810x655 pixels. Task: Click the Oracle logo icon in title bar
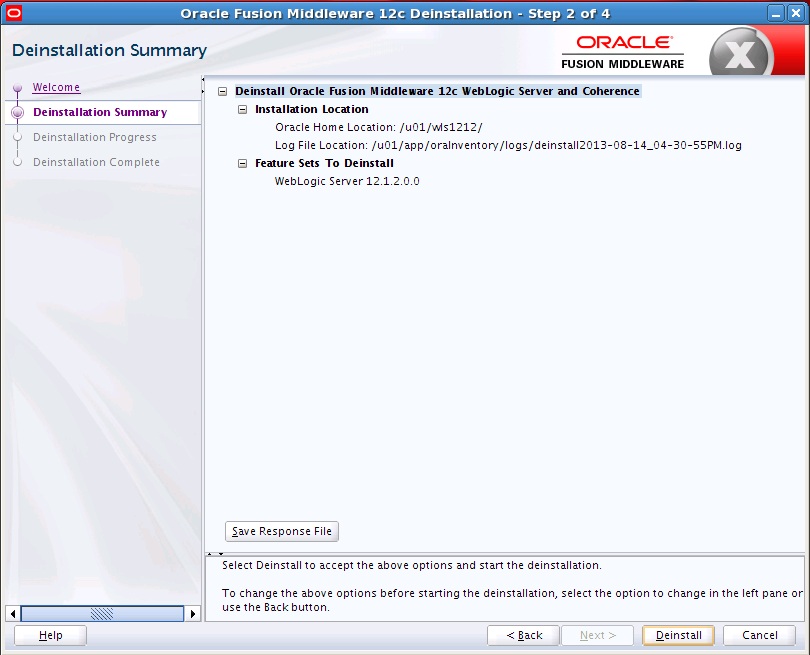pyautogui.click(x=13, y=13)
